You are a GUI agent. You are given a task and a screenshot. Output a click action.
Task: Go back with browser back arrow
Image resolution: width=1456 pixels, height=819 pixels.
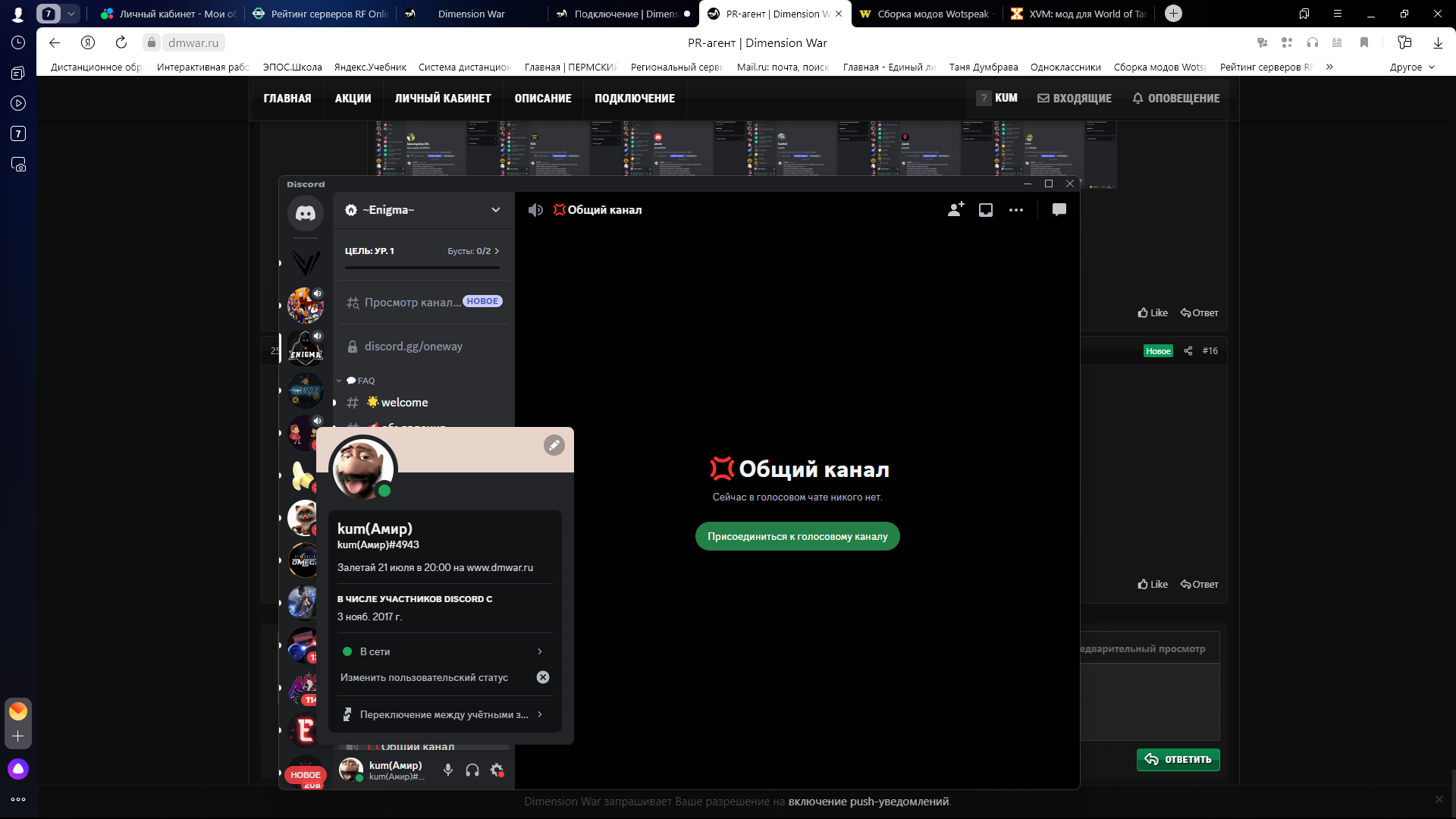[x=55, y=42]
